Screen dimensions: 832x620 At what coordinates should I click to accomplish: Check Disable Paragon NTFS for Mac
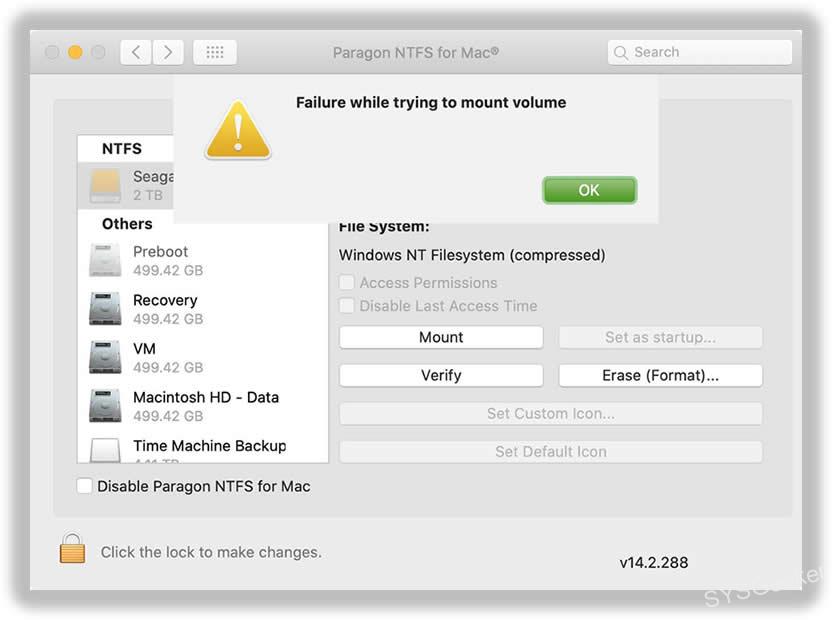[84, 486]
